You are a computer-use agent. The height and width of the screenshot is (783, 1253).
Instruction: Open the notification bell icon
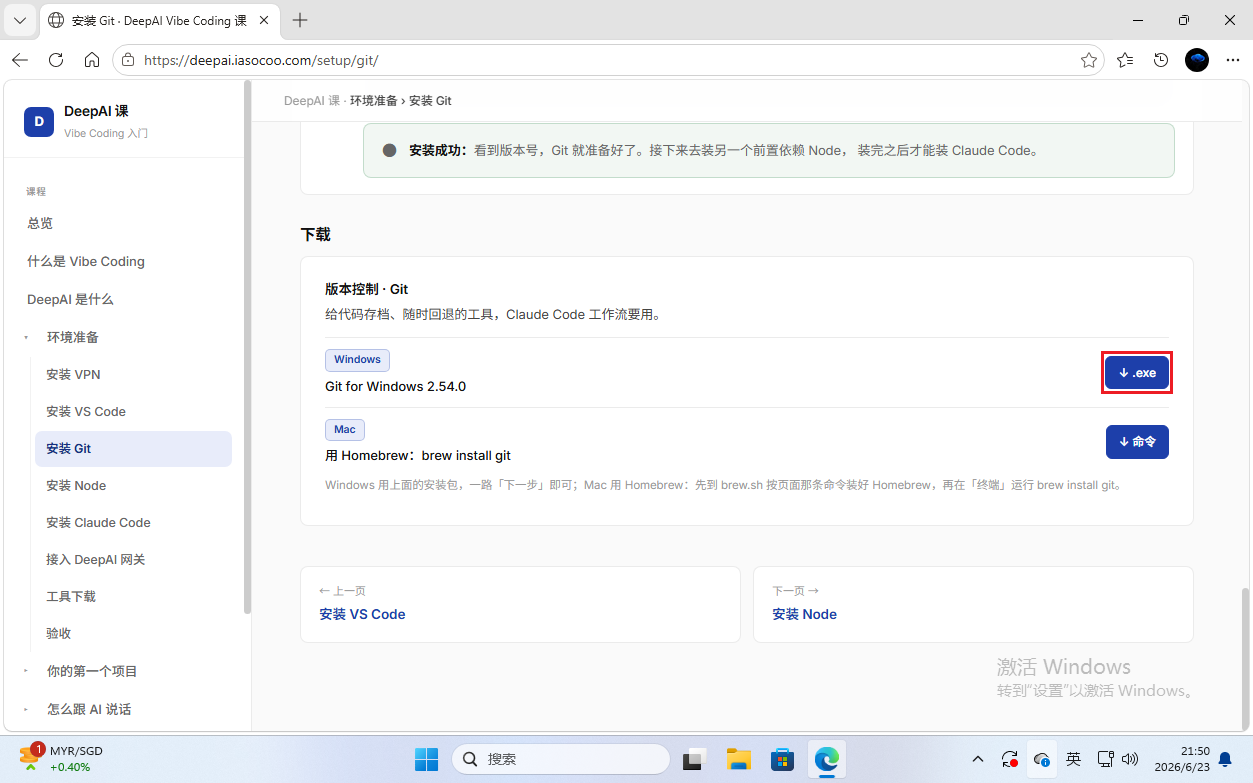[x=1225, y=759]
